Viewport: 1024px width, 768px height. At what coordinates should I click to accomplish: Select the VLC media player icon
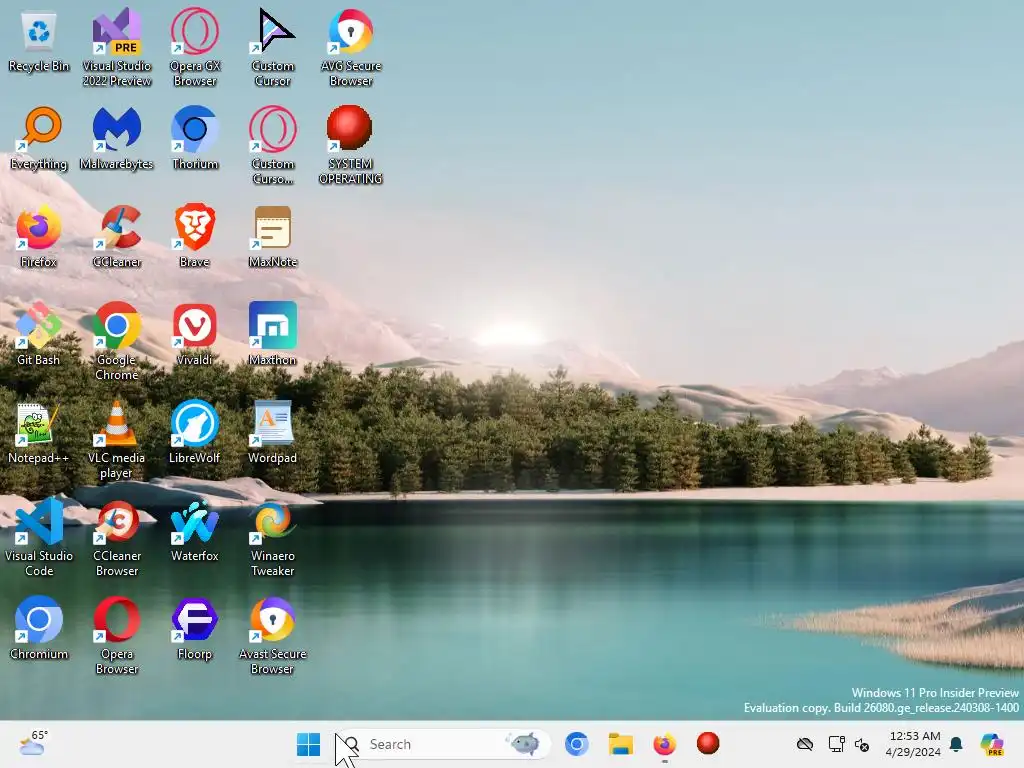pos(117,439)
